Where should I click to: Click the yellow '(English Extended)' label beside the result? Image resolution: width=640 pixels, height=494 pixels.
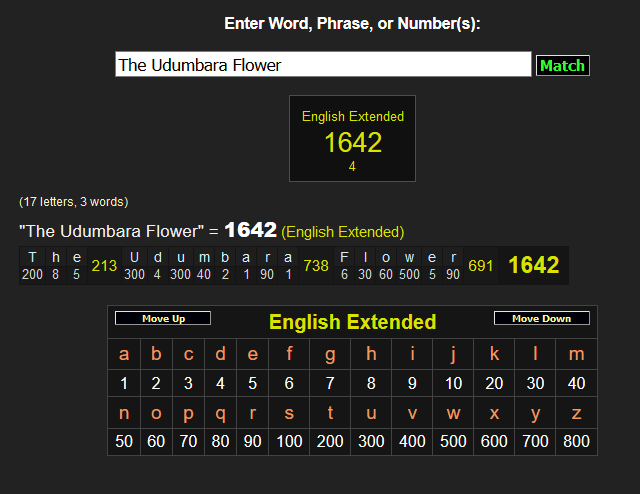[343, 232]
